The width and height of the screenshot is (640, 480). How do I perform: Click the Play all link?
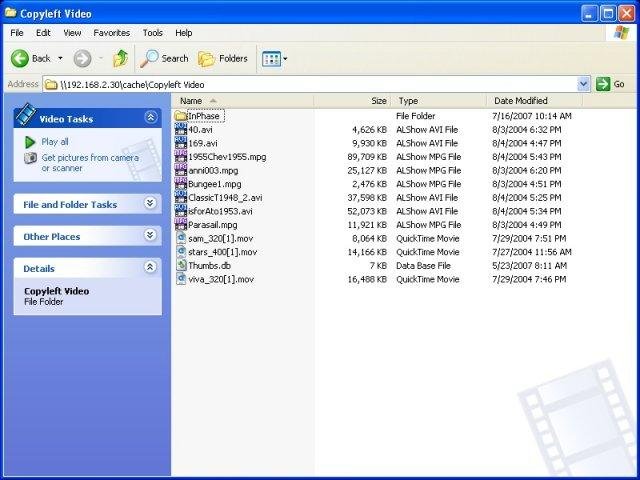pos(55,142)
